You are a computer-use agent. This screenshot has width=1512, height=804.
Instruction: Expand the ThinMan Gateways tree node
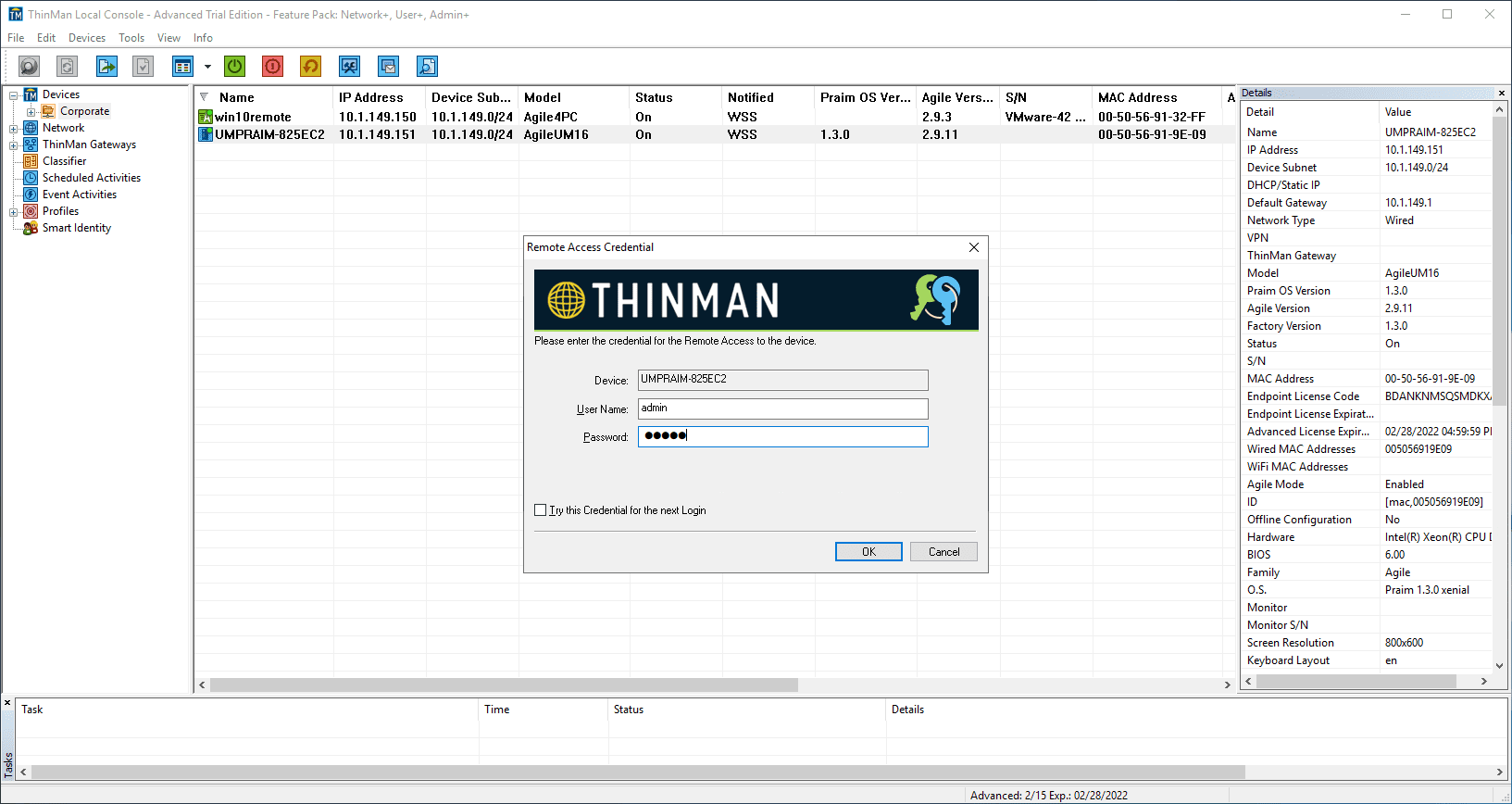click(x=14, y=145)
